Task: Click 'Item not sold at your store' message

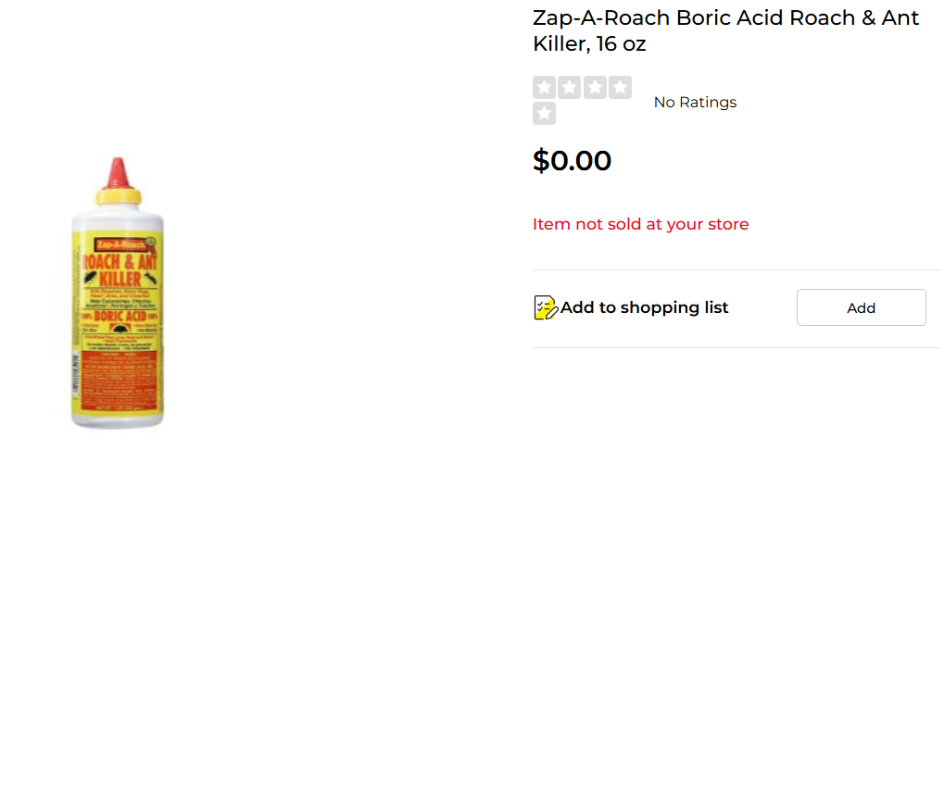Action: pos(640,224)
